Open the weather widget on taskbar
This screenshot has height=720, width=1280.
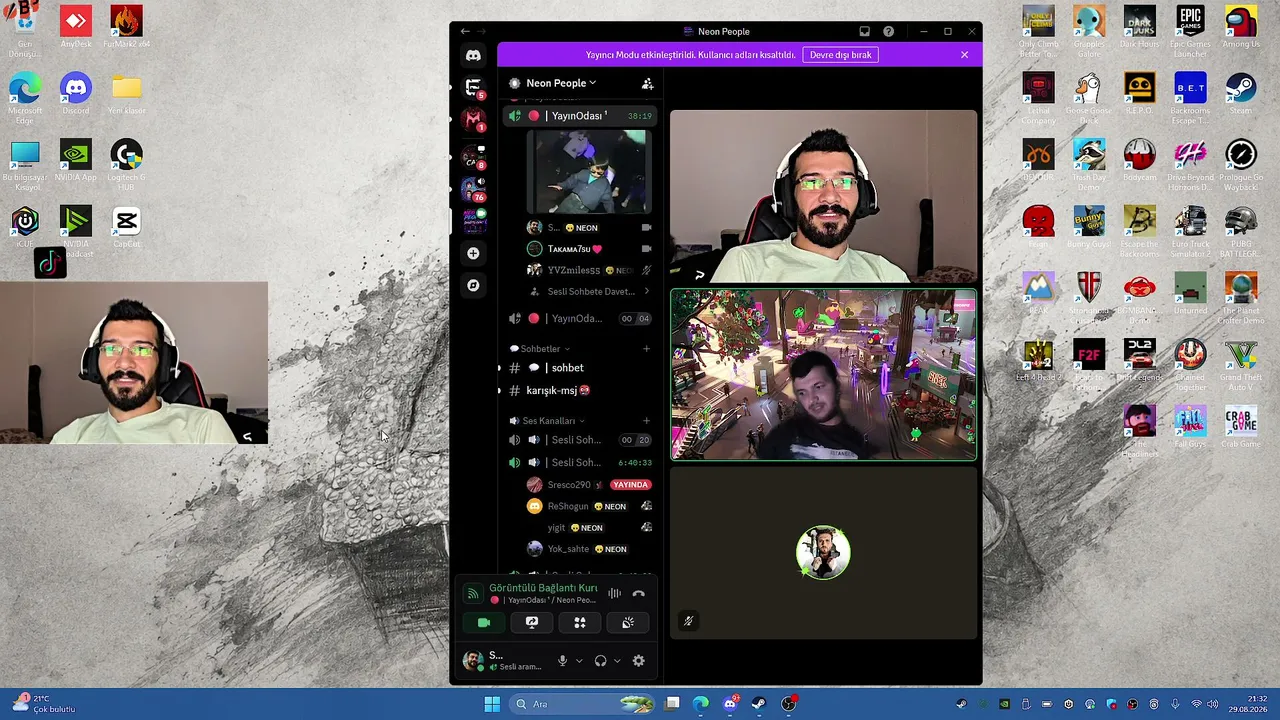coord(45,704)
